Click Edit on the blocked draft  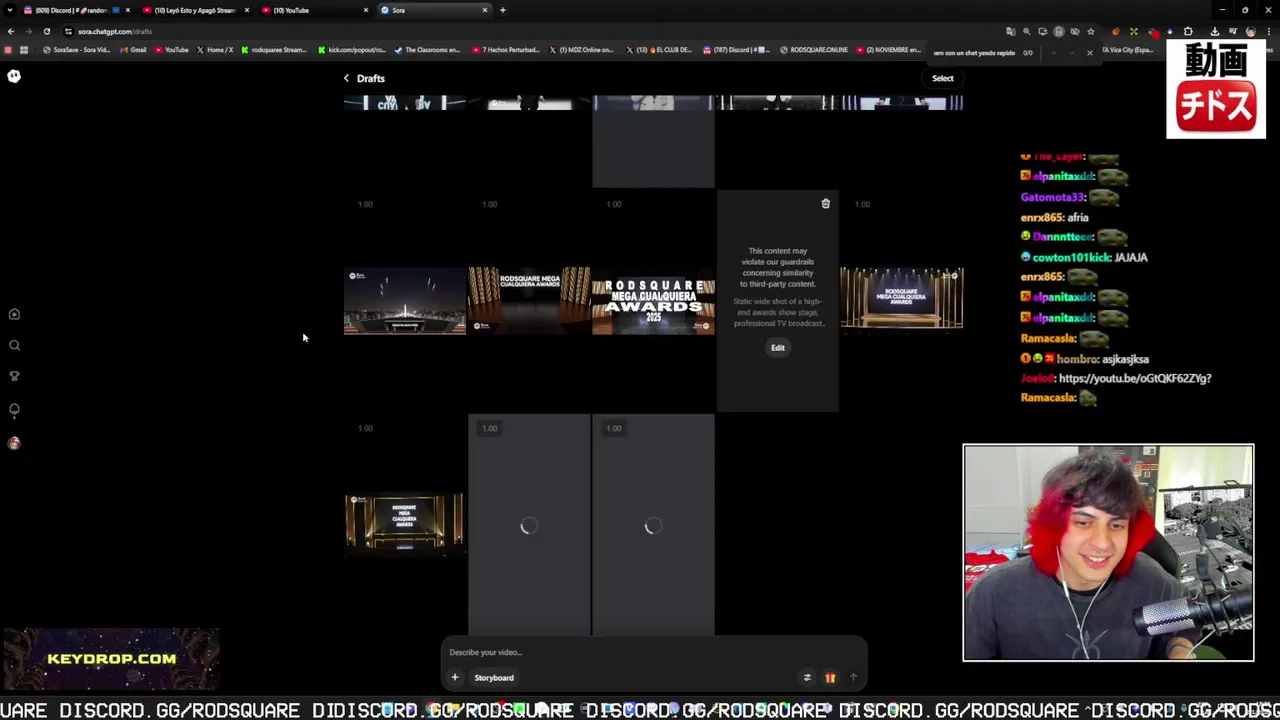click(x=778, y=347)
